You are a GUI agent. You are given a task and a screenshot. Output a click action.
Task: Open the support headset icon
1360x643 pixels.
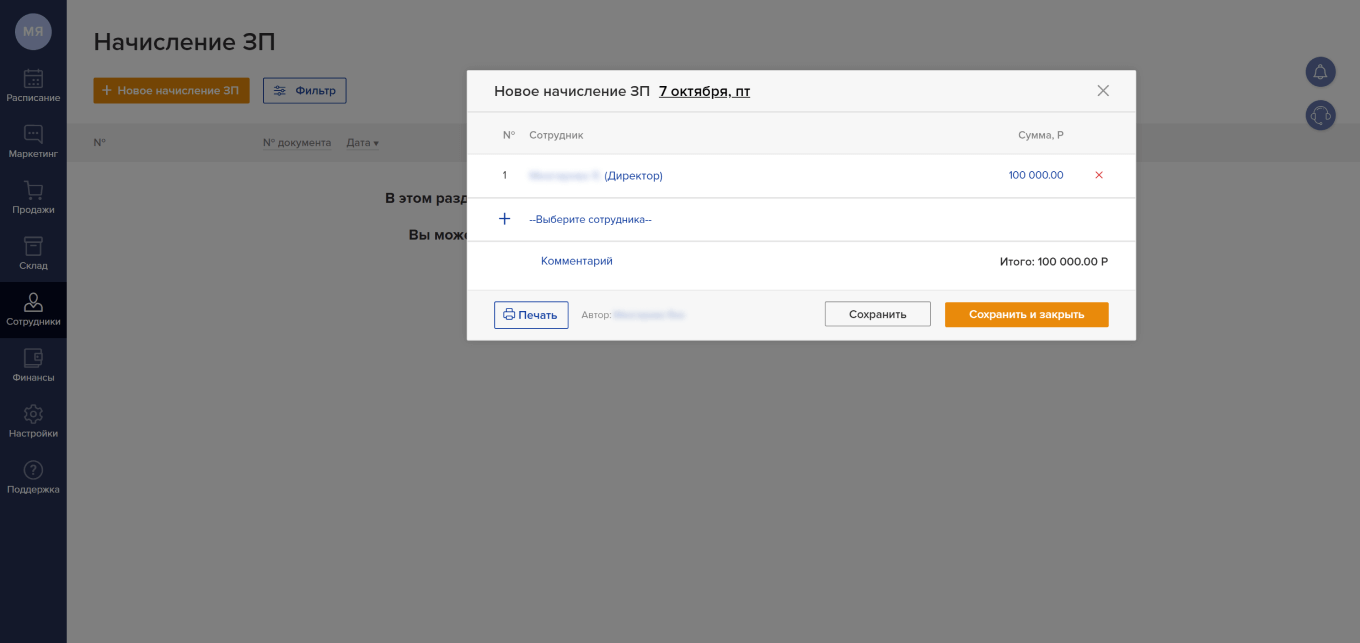(1321, 115)
